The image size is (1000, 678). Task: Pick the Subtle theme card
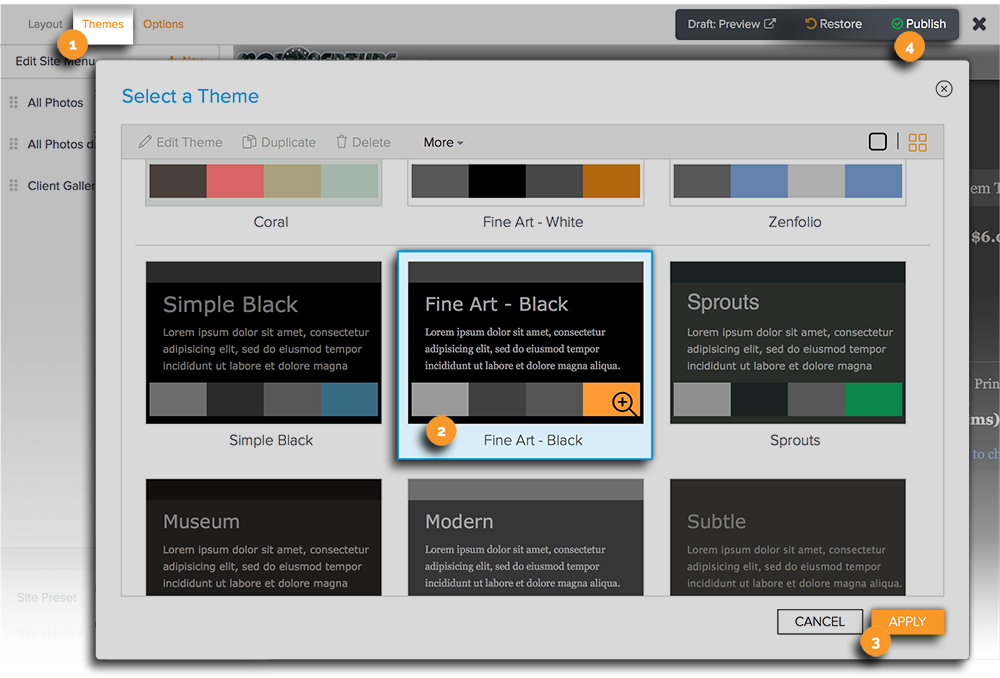point(788,537)
